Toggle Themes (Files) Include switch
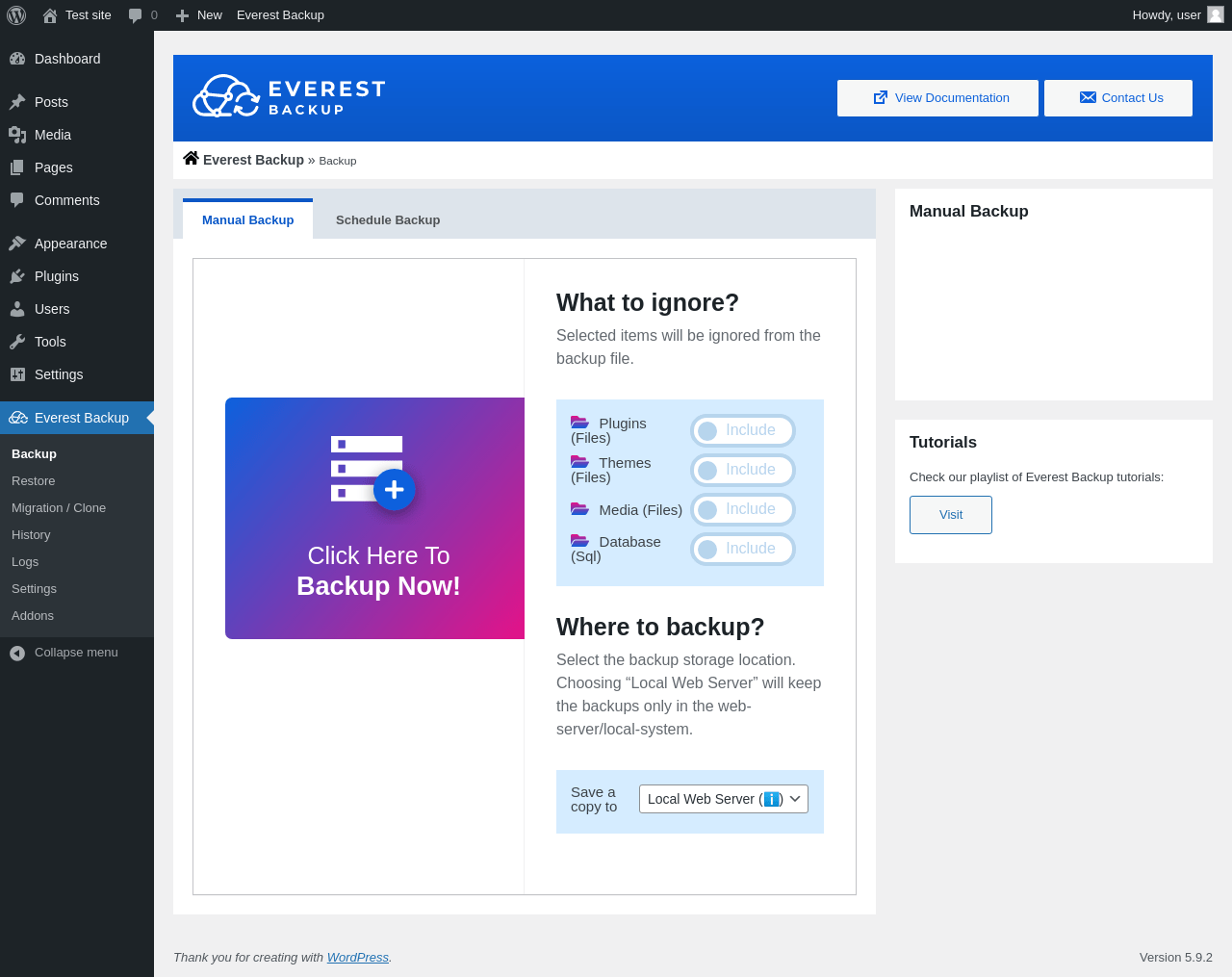 point(743,470)
